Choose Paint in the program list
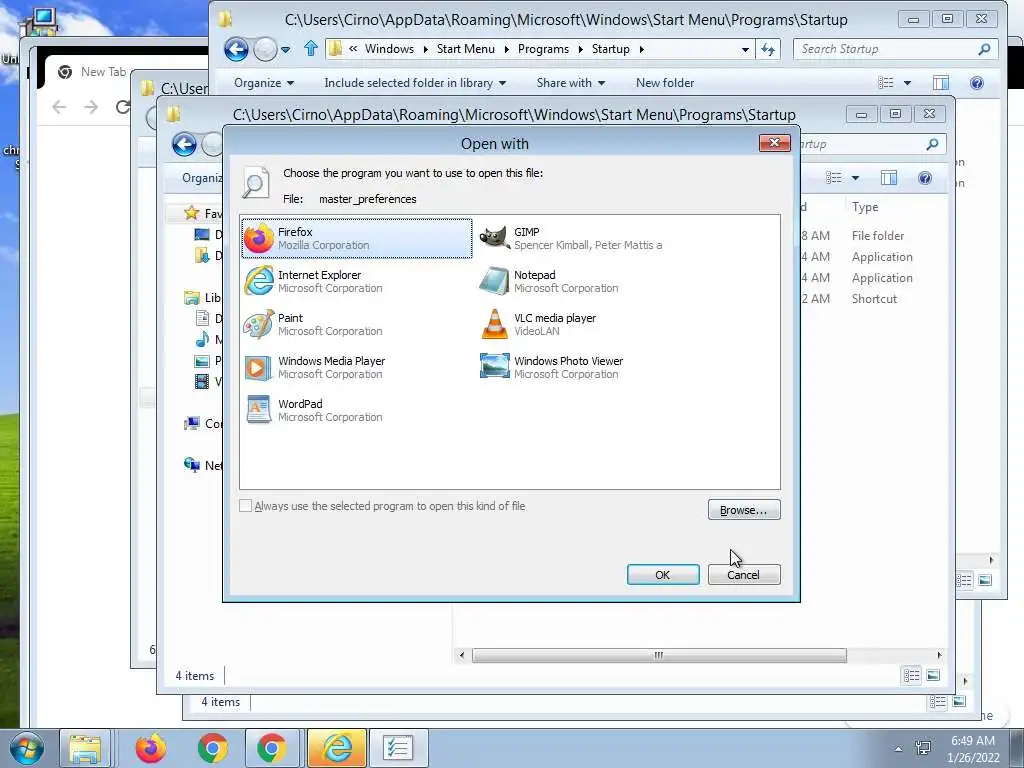The width and height of the screenshot is (1024, 768). tap(357, 325)
